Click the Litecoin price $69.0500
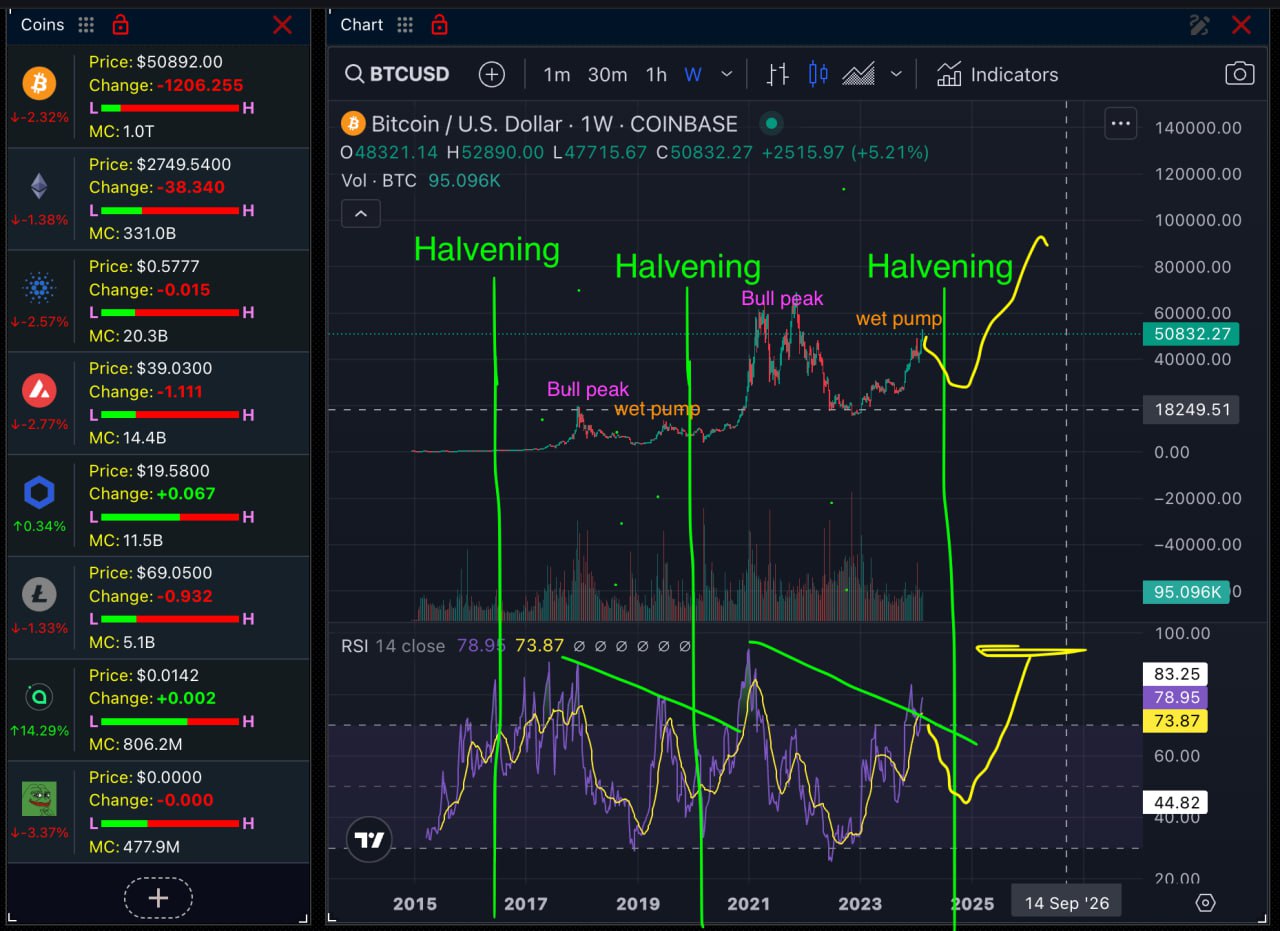 173,573
